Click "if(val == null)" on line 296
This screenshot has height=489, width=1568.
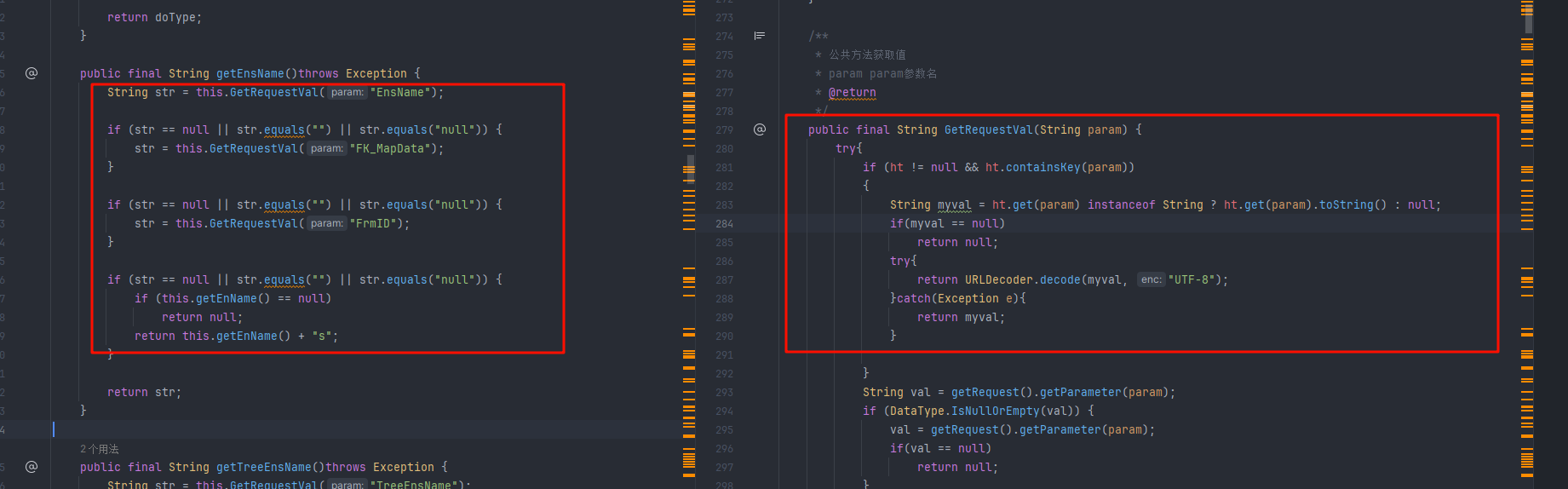pos(940,448)
